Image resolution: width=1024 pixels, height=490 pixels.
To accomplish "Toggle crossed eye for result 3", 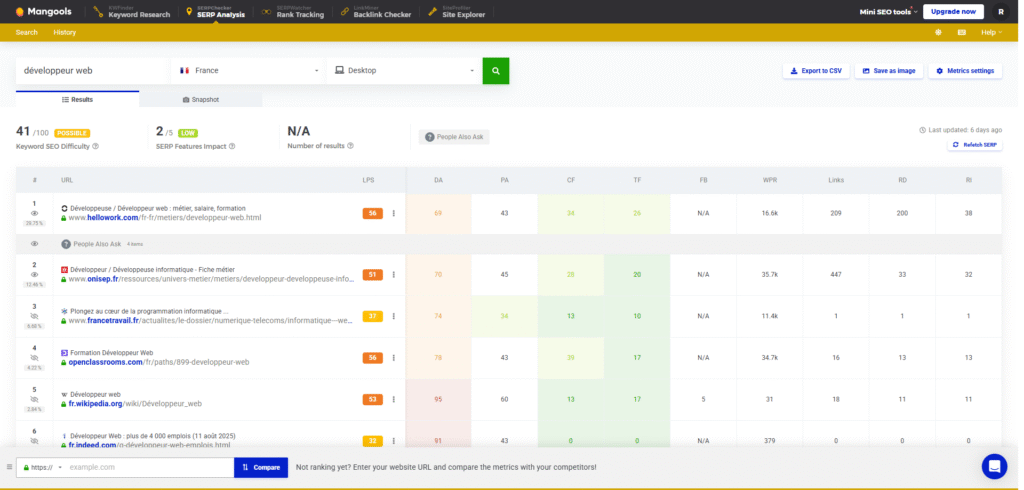I will (x=35, y=316).
